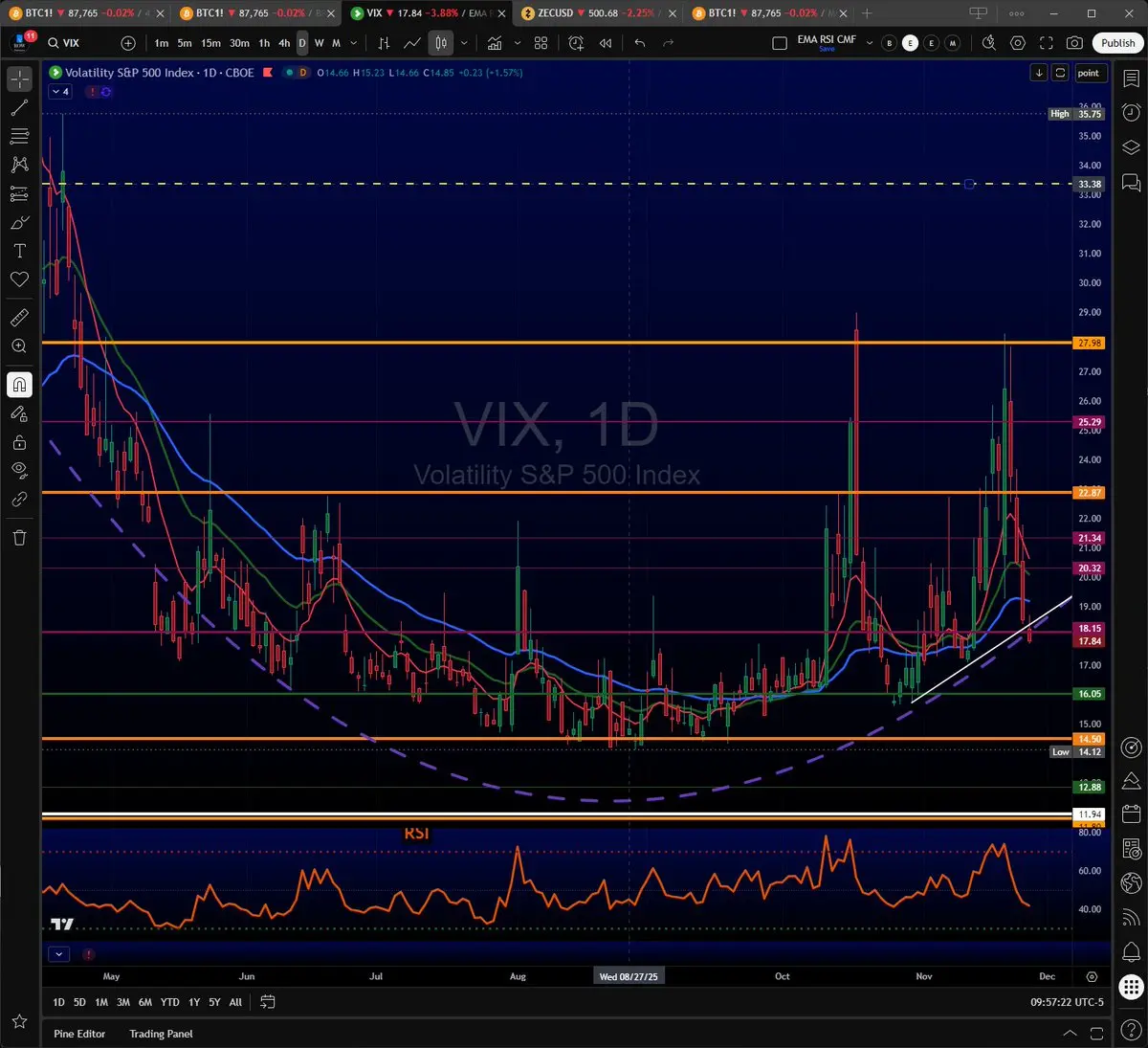Open the object tree layers panel
1148x1048 pixels.
pos(1131,146)
